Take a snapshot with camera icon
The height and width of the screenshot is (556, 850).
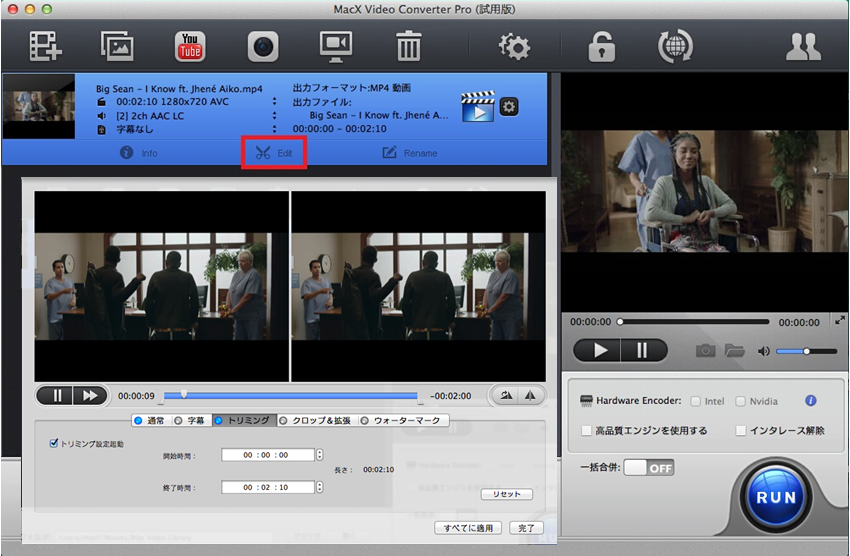tap(705, 351)
